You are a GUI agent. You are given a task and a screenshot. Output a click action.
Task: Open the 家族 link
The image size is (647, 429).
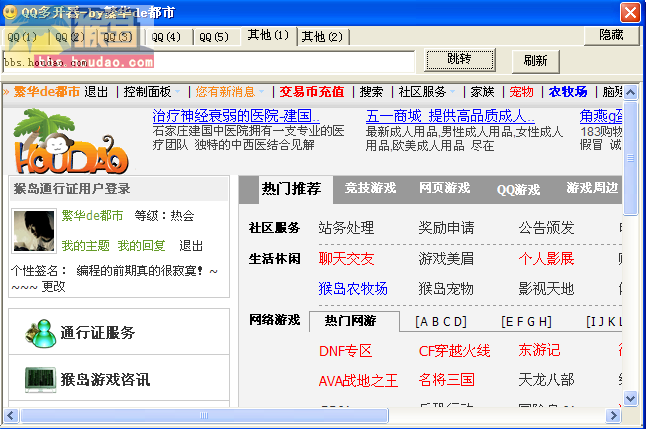coord(482,91)
